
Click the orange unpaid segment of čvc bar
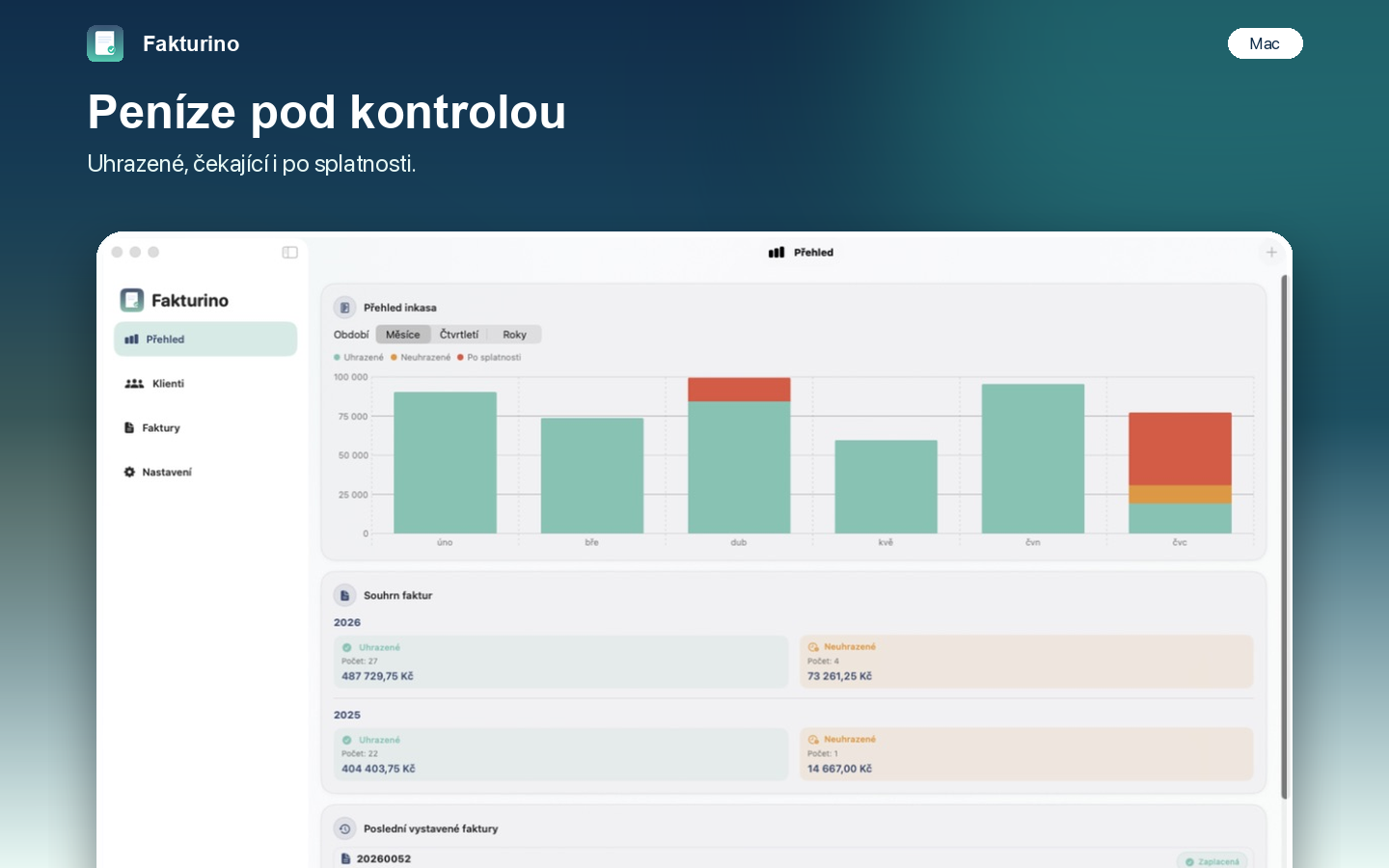pos(1180,495)
